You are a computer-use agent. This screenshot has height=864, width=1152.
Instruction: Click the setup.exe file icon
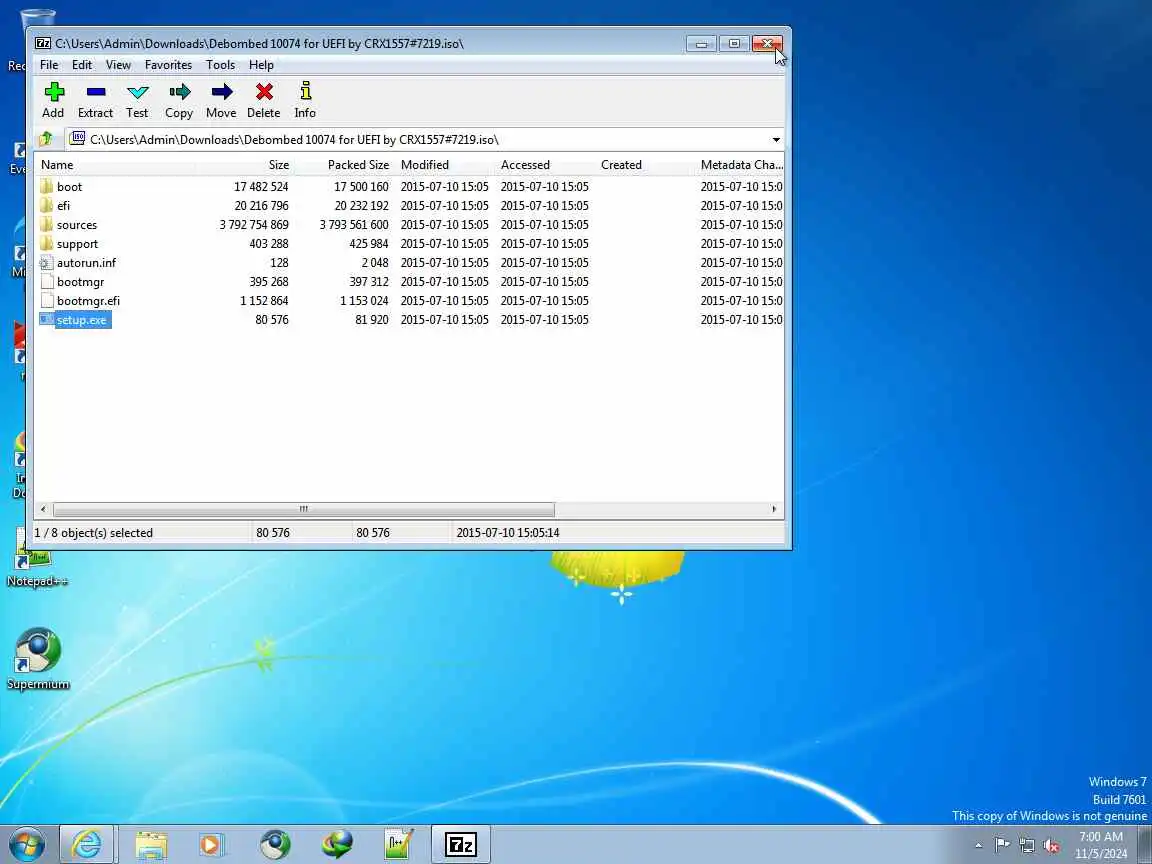pos(46,320)
